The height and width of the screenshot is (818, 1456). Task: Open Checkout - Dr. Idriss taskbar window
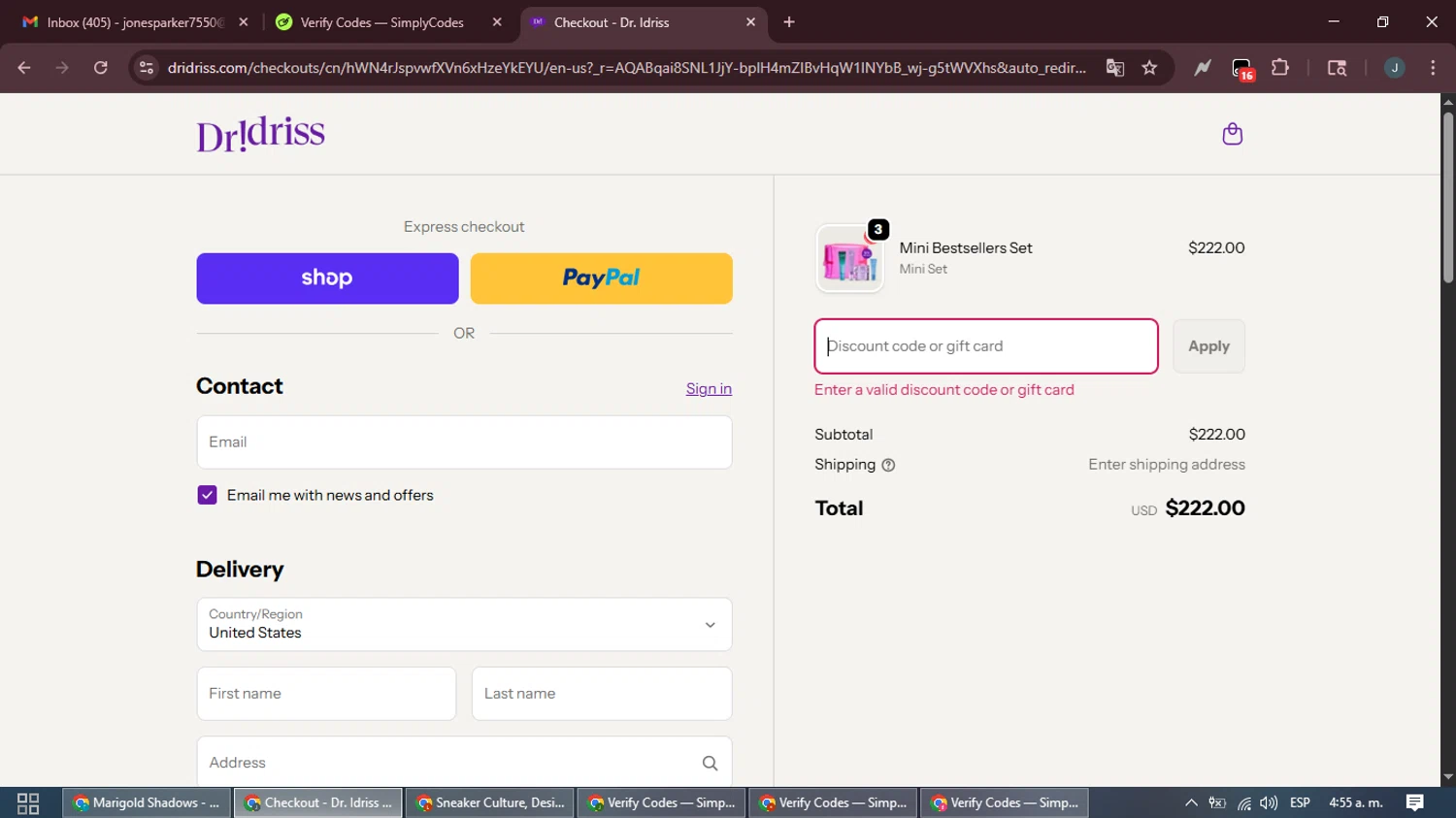click(x=318, y=802)
